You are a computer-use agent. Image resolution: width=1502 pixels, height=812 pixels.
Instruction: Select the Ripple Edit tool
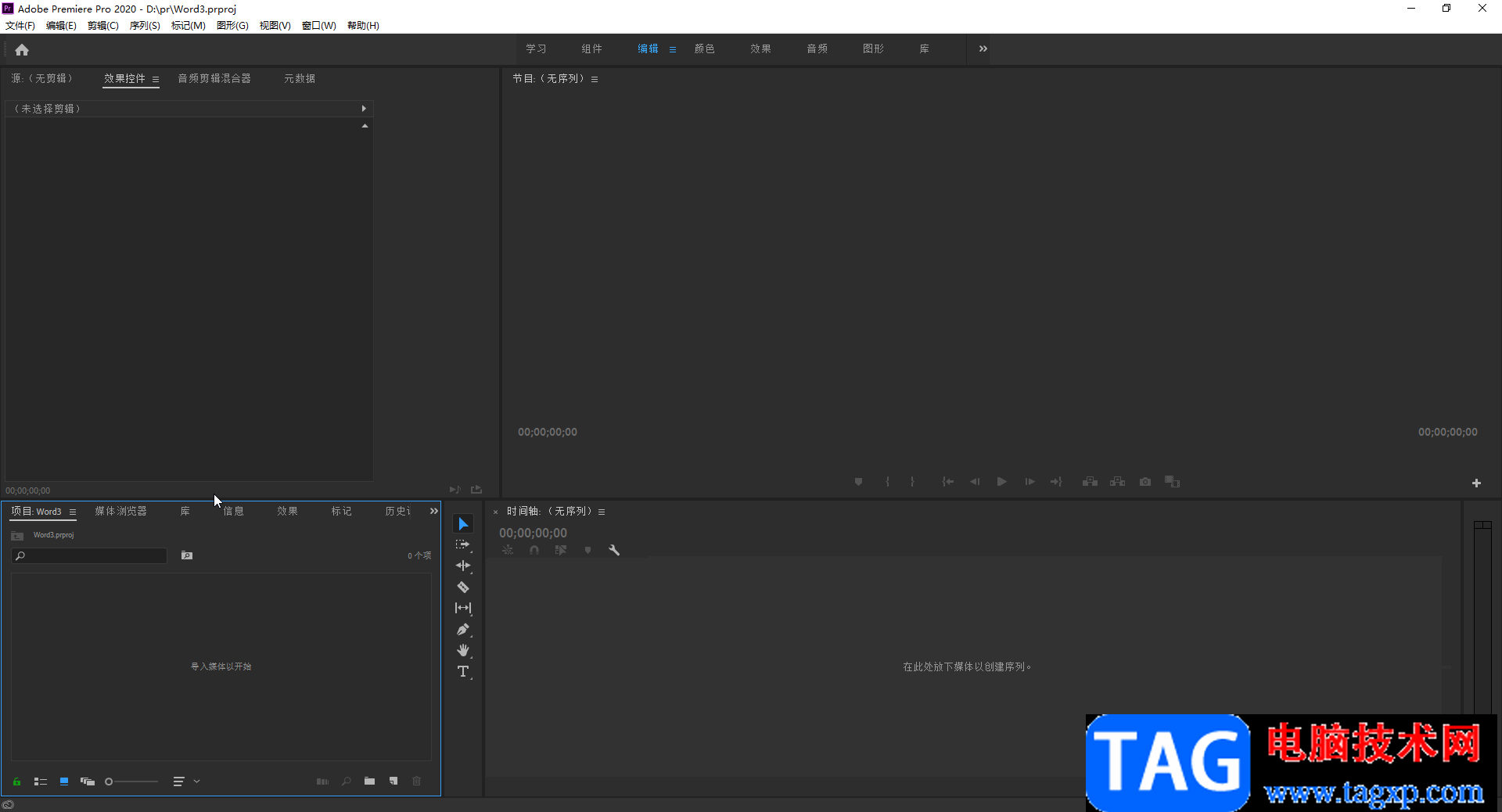[463, 566]
